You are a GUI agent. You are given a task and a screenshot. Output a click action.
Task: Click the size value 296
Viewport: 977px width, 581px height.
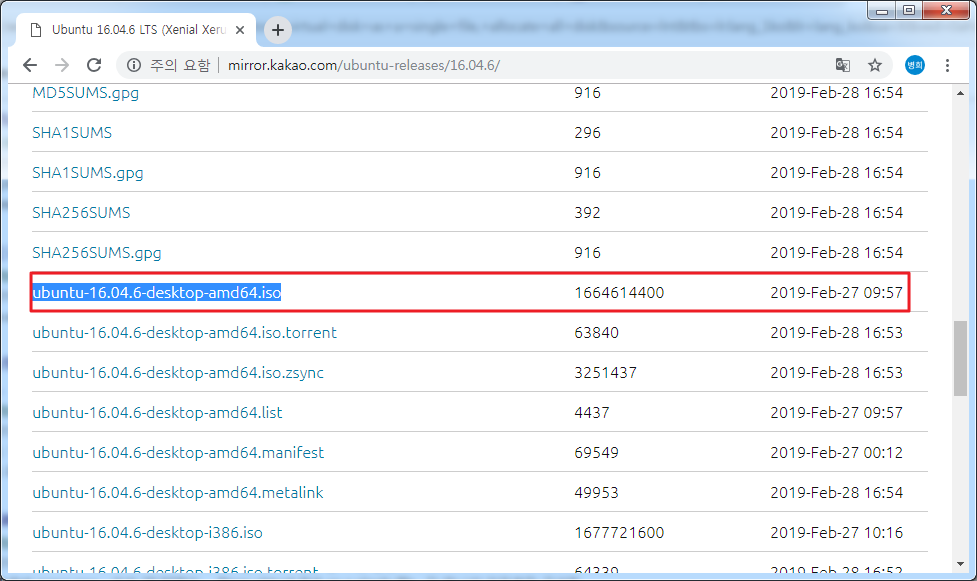point(588,133)
